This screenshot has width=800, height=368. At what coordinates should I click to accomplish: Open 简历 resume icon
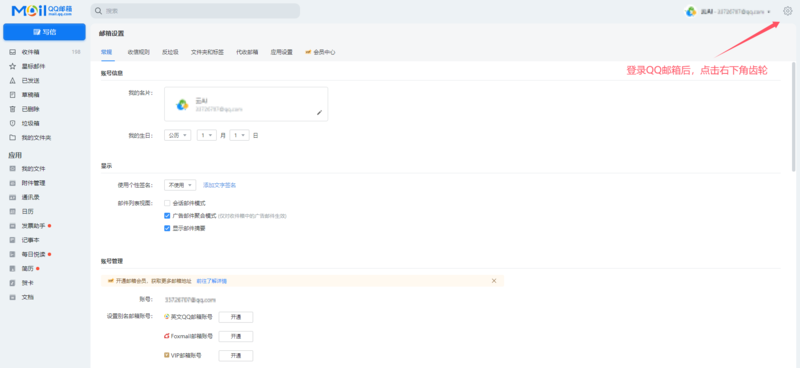click(13, 268)
